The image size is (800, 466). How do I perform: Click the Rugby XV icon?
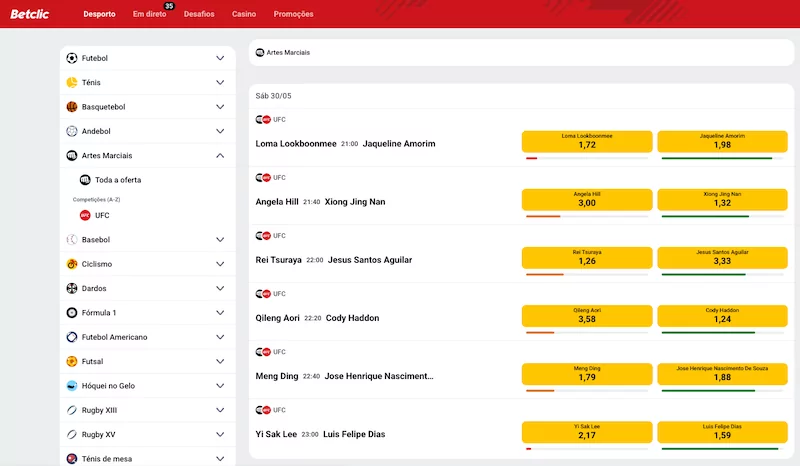[x=72, y=434]
